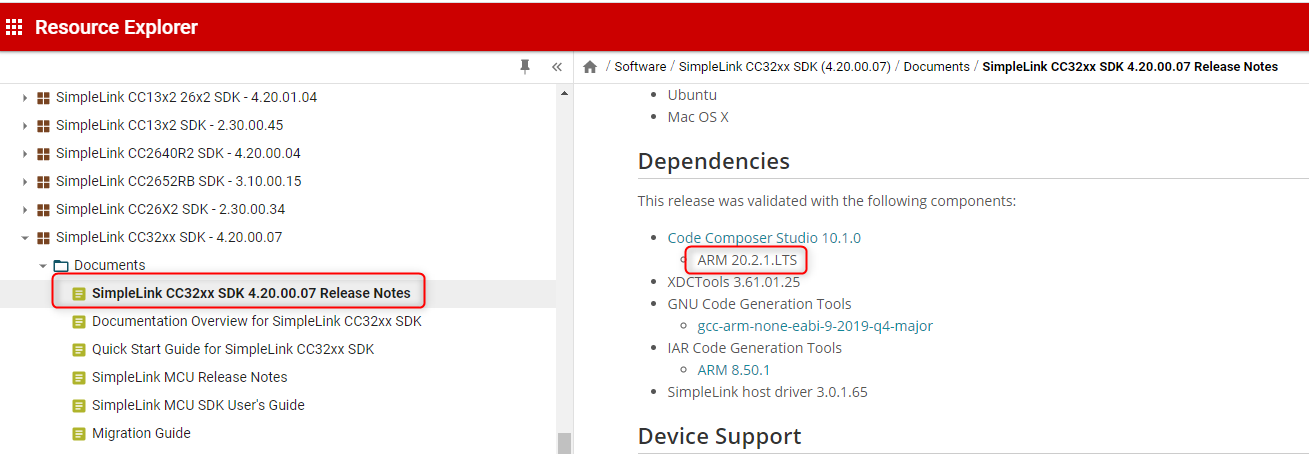Click Resource Explorer title

tap(116, 28)
